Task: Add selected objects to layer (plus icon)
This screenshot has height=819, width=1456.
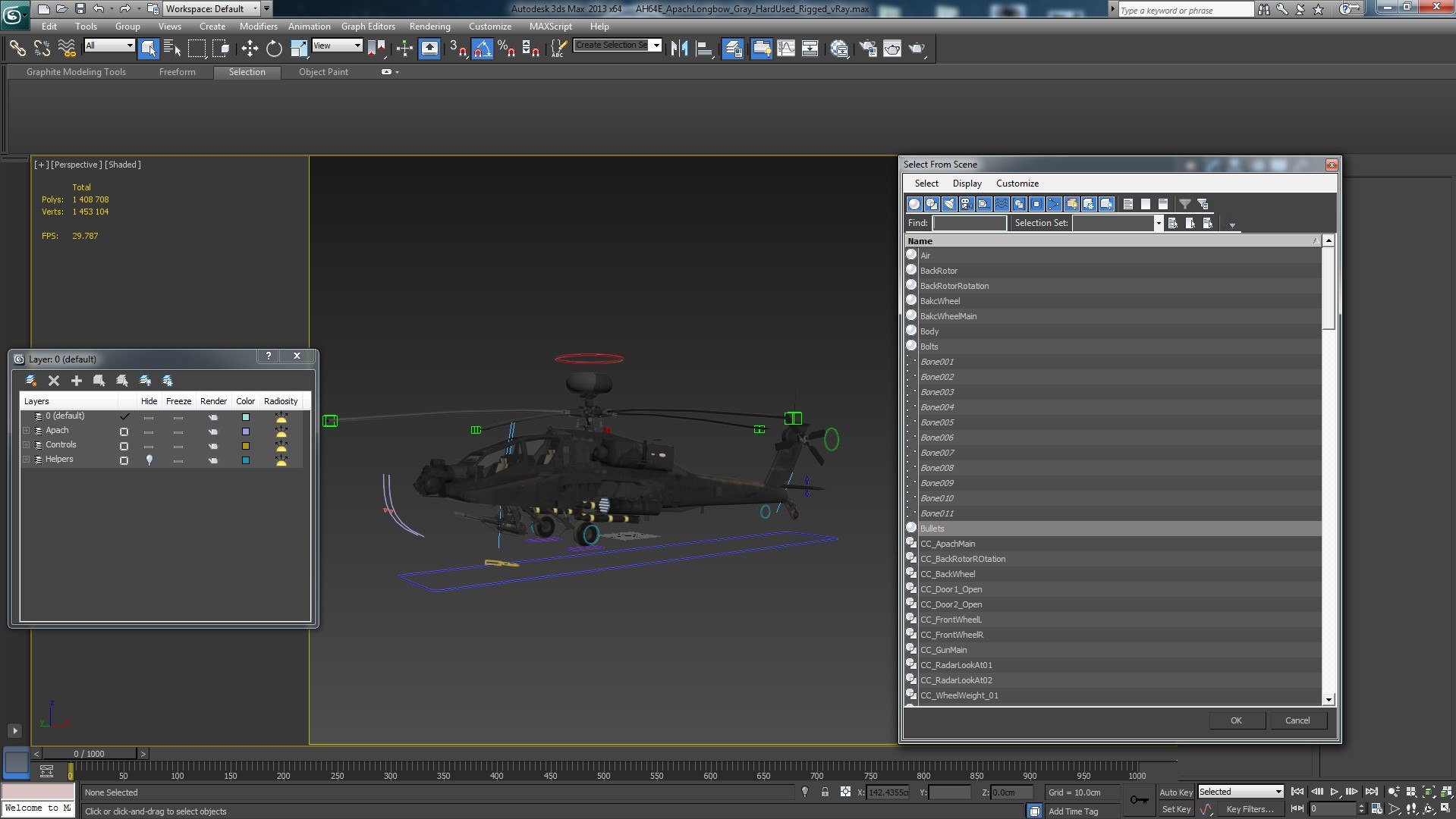Action: [76, 380]
